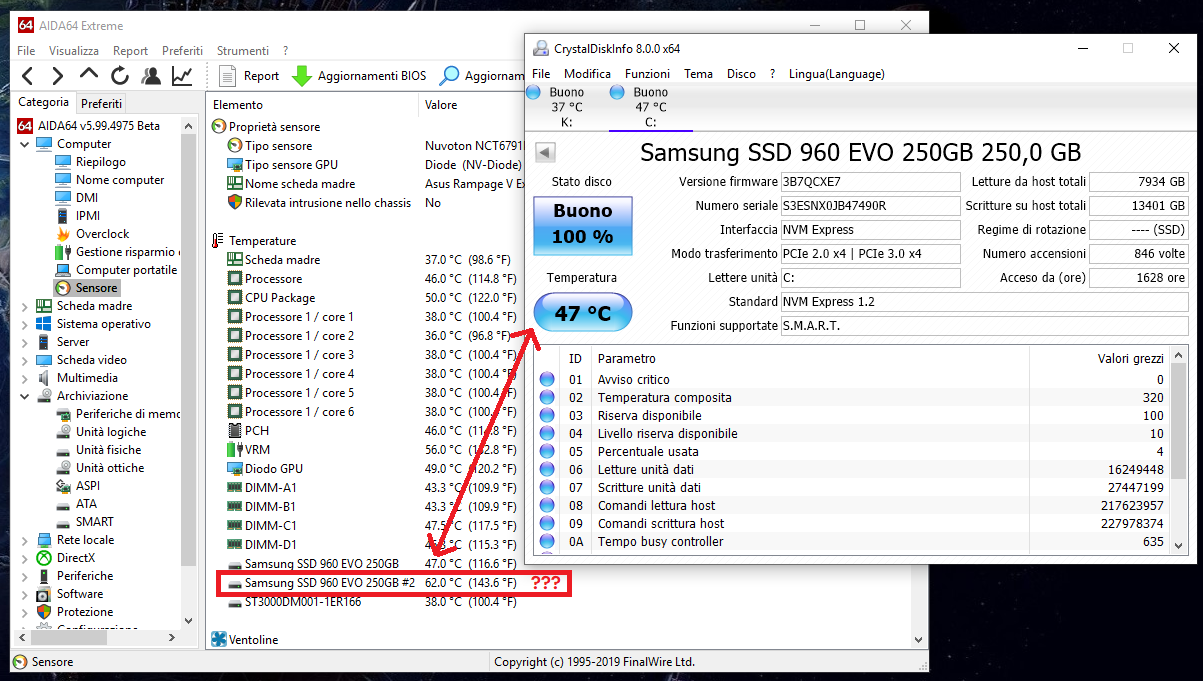The image size is (1203, 681).
Task: Click the AIDA64 refresh icon
Action: pyautogui.click(x=120, y=75)
